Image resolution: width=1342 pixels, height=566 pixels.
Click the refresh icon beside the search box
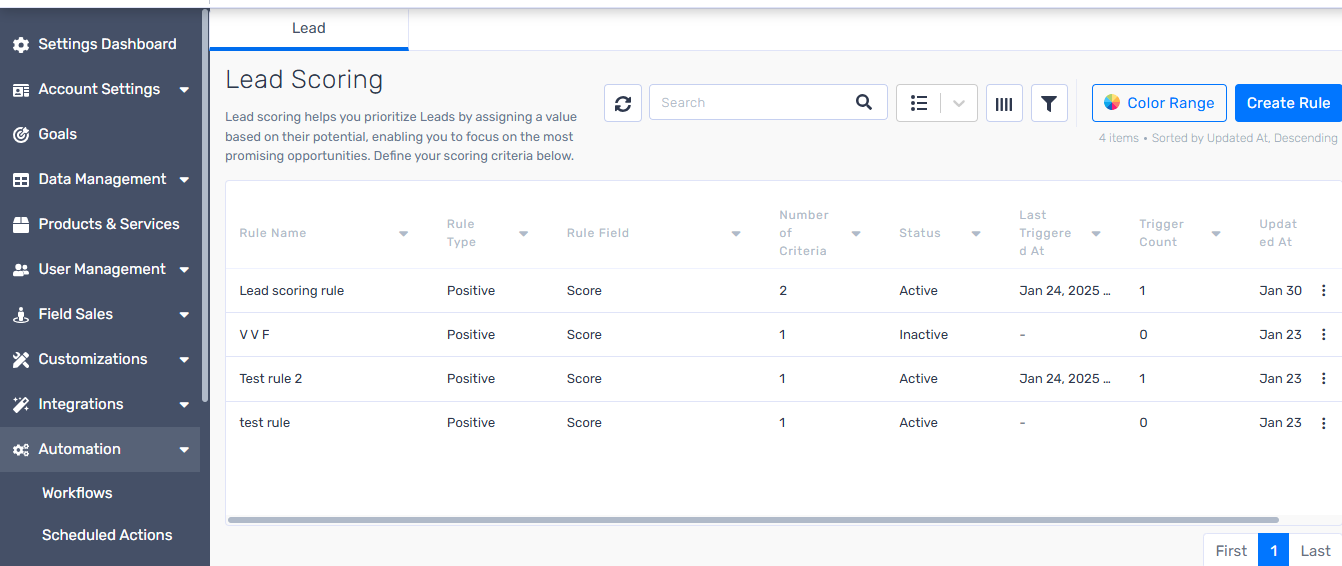click(622, 103)
